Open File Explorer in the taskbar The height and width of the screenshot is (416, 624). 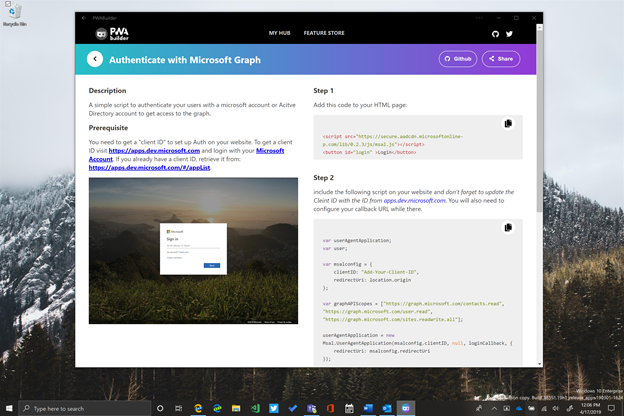click(236, 408)
